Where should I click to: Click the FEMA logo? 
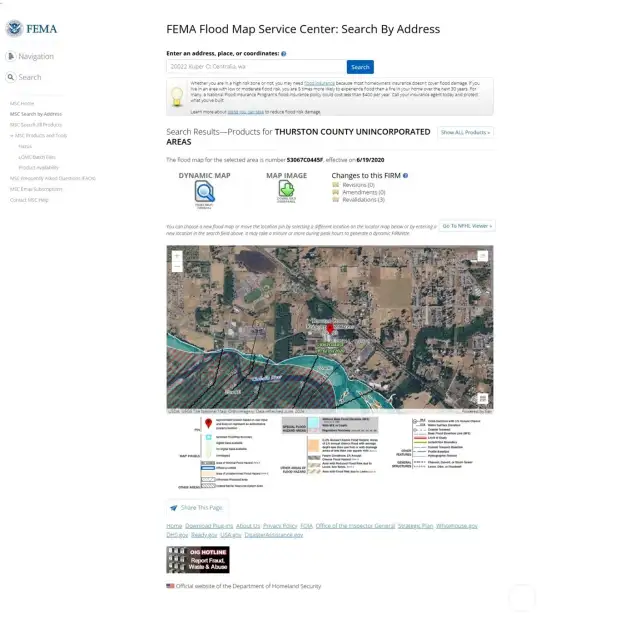click(31, 29)
